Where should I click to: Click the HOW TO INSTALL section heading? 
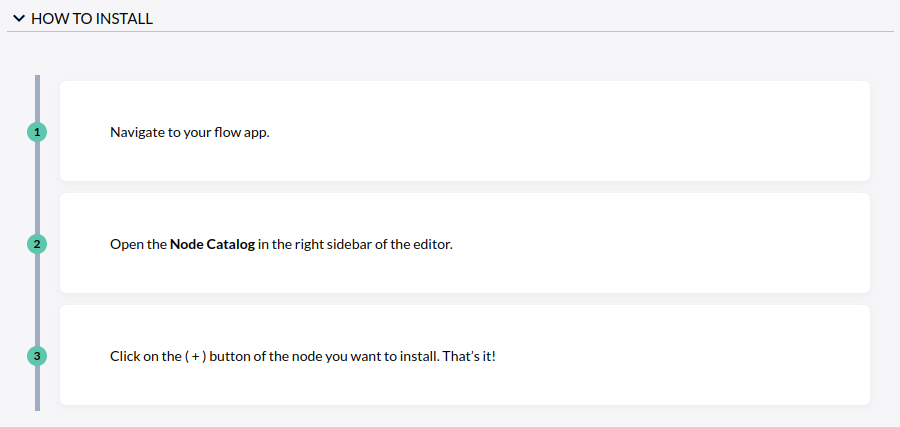pos(92,18)
